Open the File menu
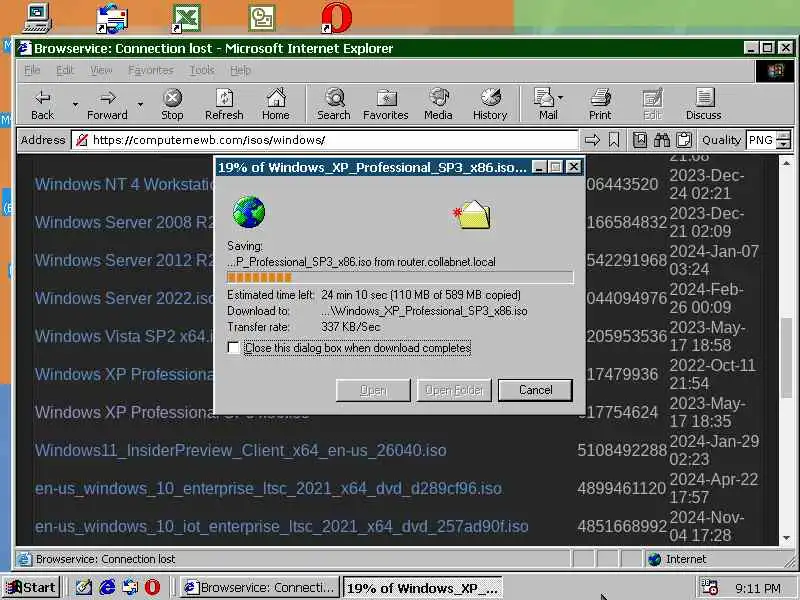Screen dimensions: 800x600 click(x=32, y=70)
